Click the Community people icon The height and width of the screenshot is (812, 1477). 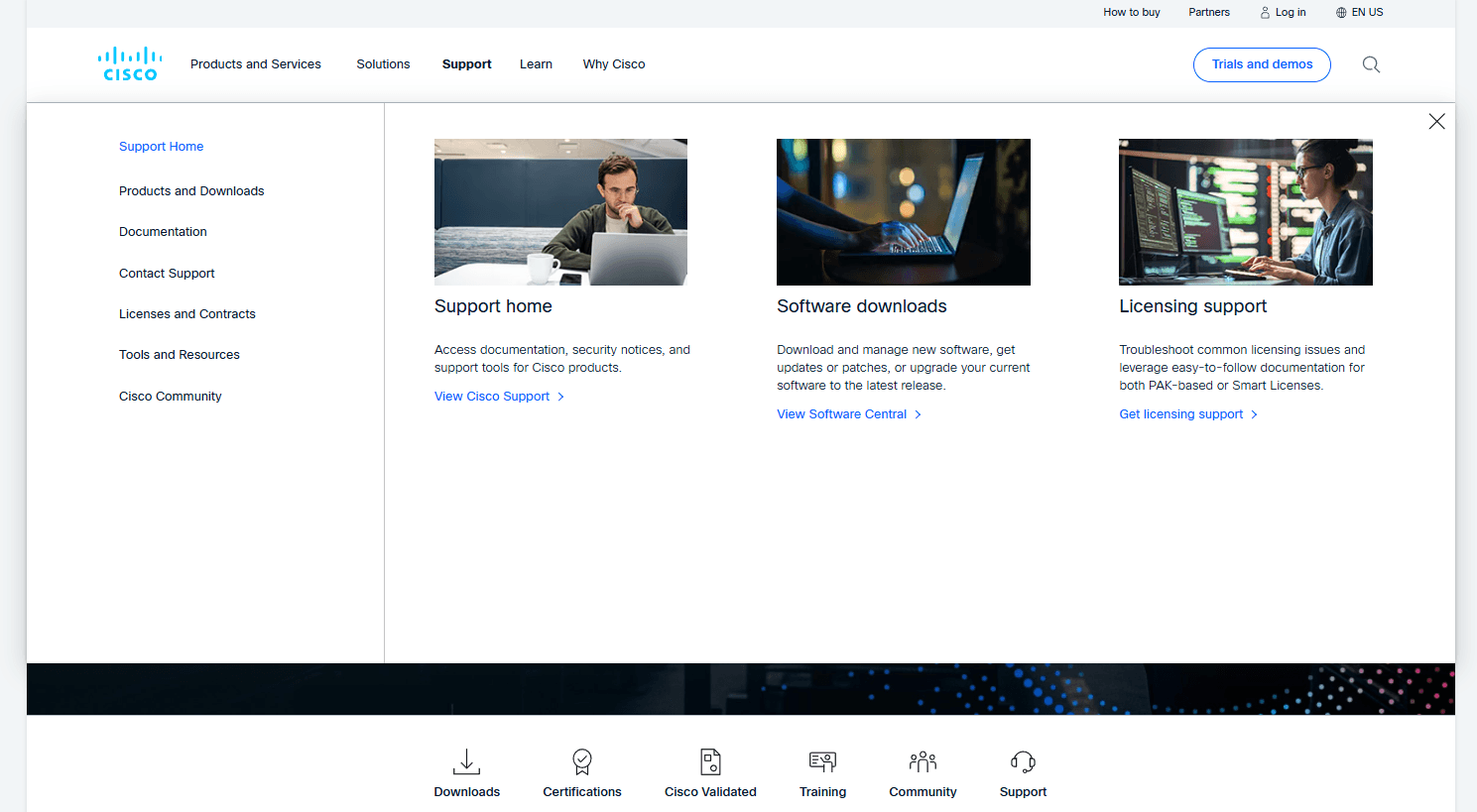[x=923, y=761]
